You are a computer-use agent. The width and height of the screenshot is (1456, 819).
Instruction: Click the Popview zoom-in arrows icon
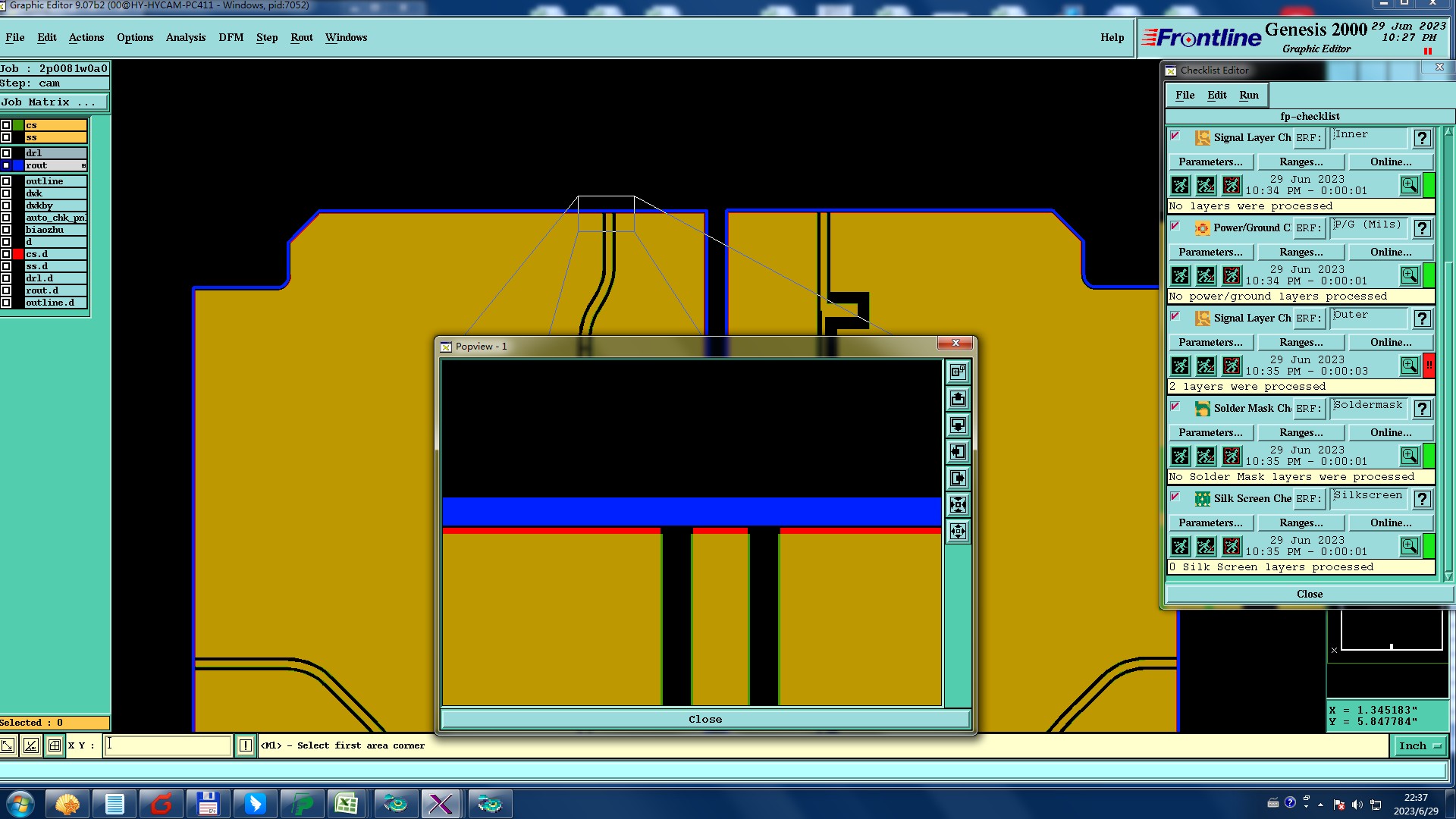[959, 505]
